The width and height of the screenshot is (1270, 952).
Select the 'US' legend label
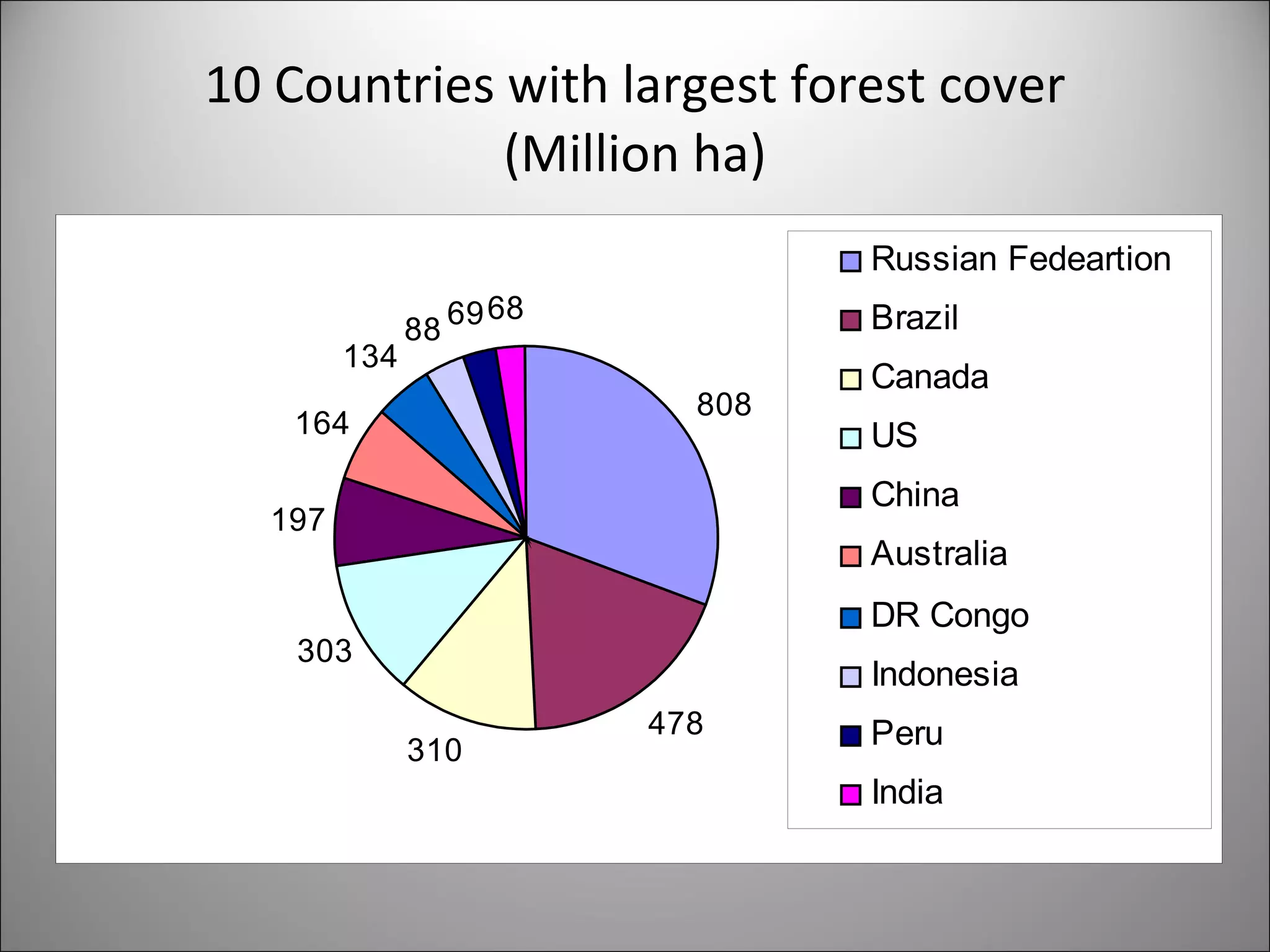pos(894,435)
